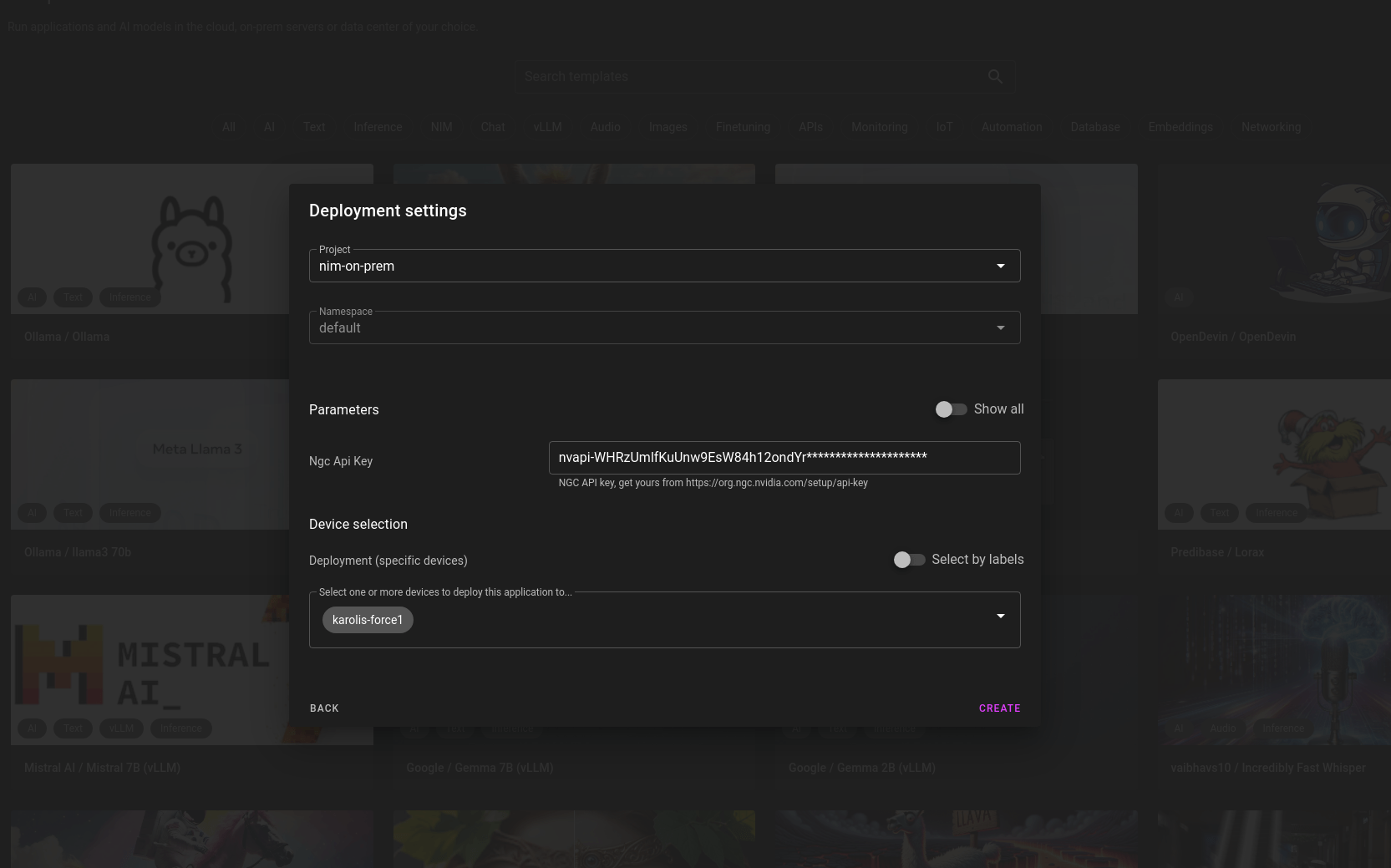Open the Database category tab

[x=1094, y=127]
